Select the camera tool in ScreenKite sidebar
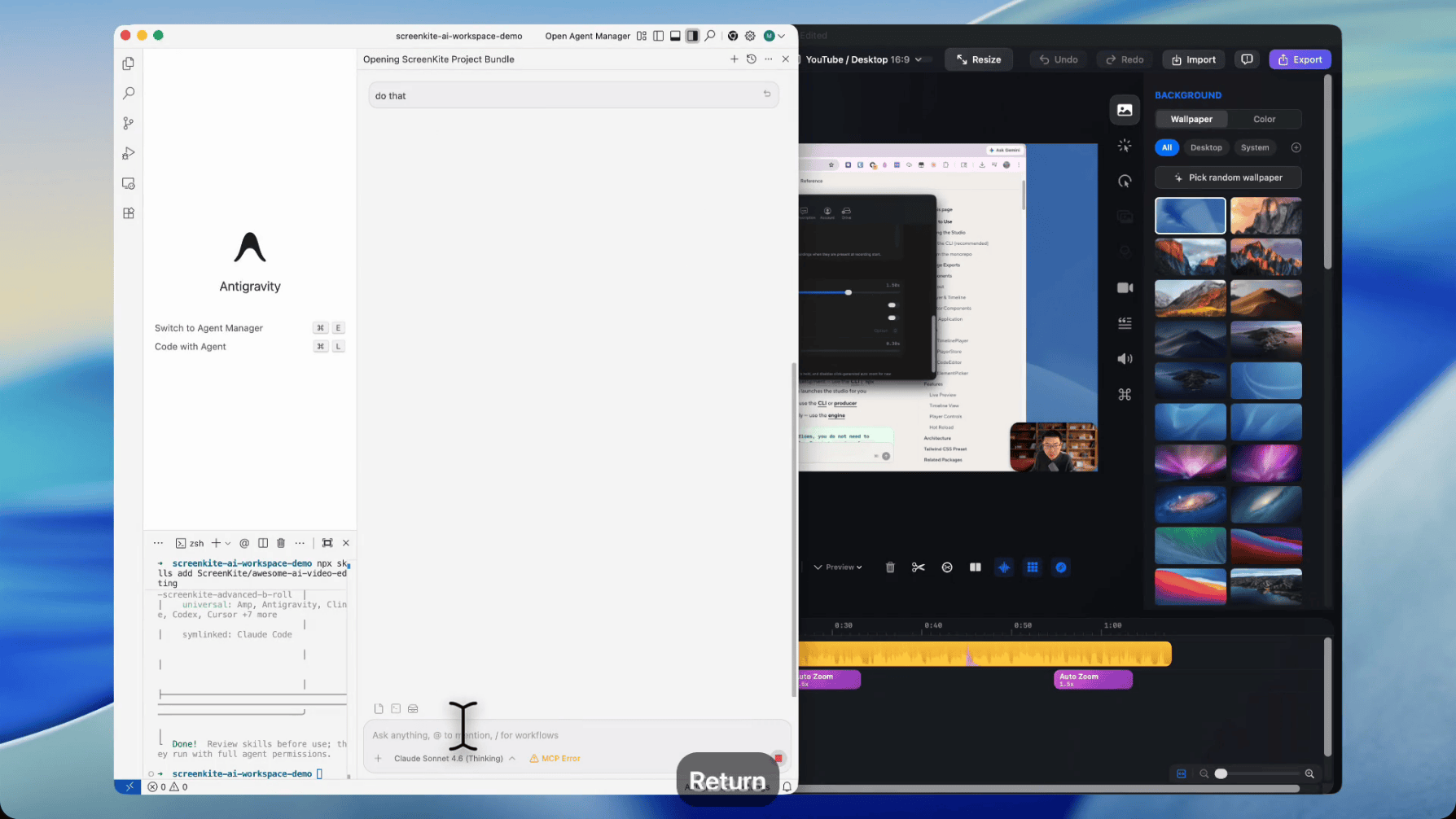 1125,287
